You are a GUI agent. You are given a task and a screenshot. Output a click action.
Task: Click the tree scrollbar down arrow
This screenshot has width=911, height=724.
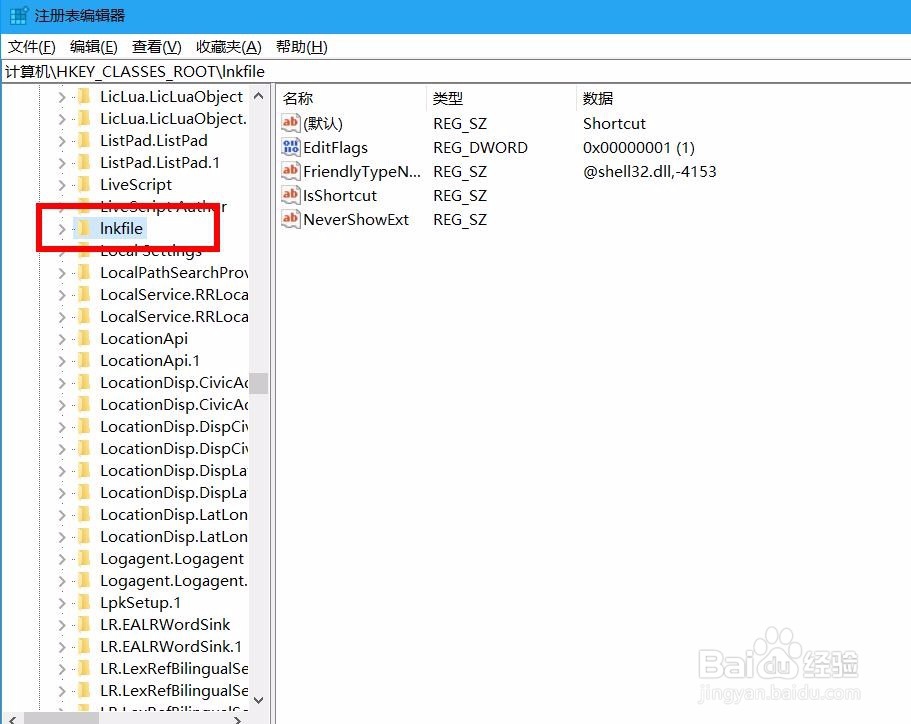(258, 700)
